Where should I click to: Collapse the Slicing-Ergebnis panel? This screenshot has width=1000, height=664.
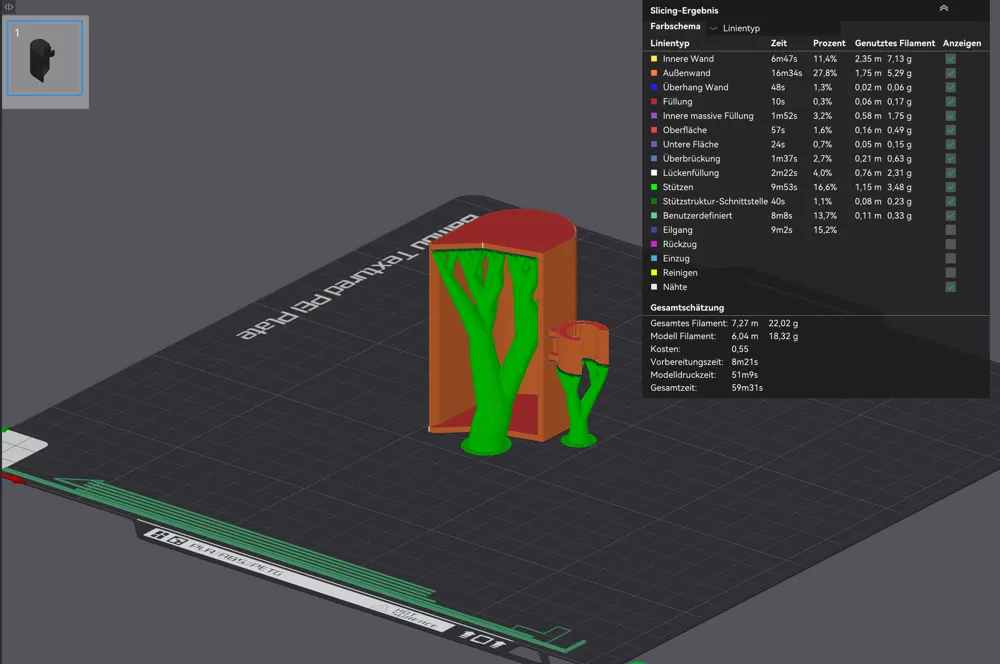[944, 9]
